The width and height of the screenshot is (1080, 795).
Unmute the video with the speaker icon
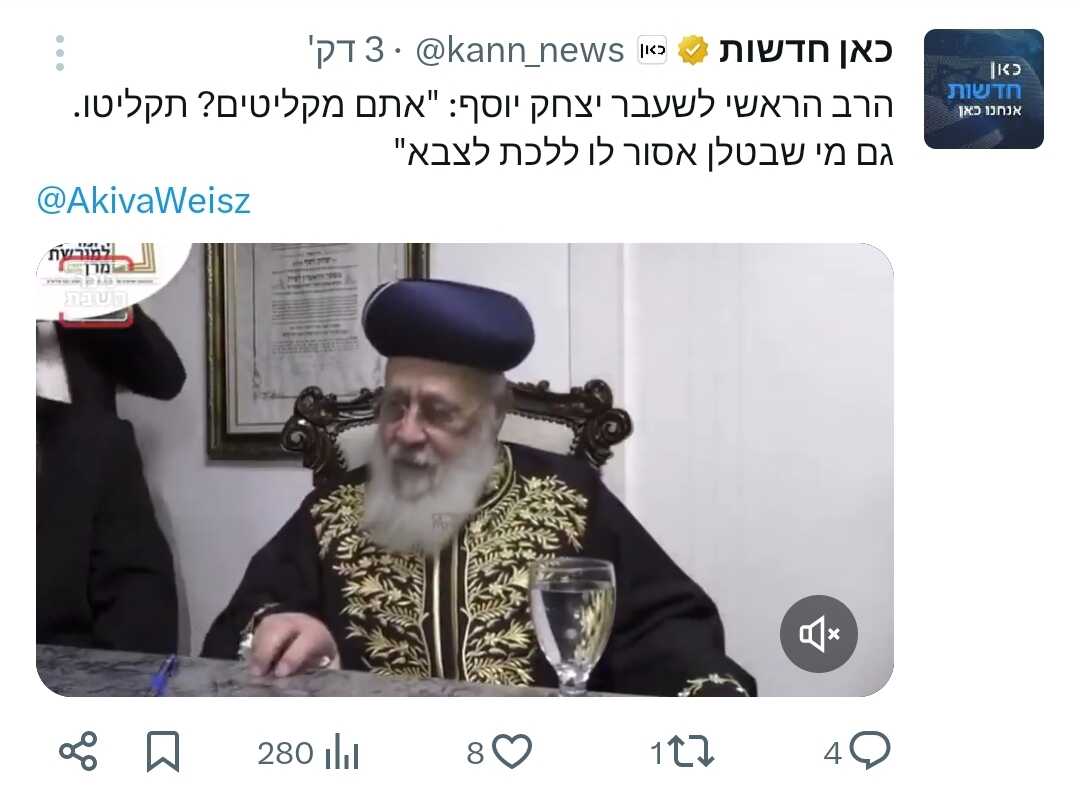(x=818, y=633)
